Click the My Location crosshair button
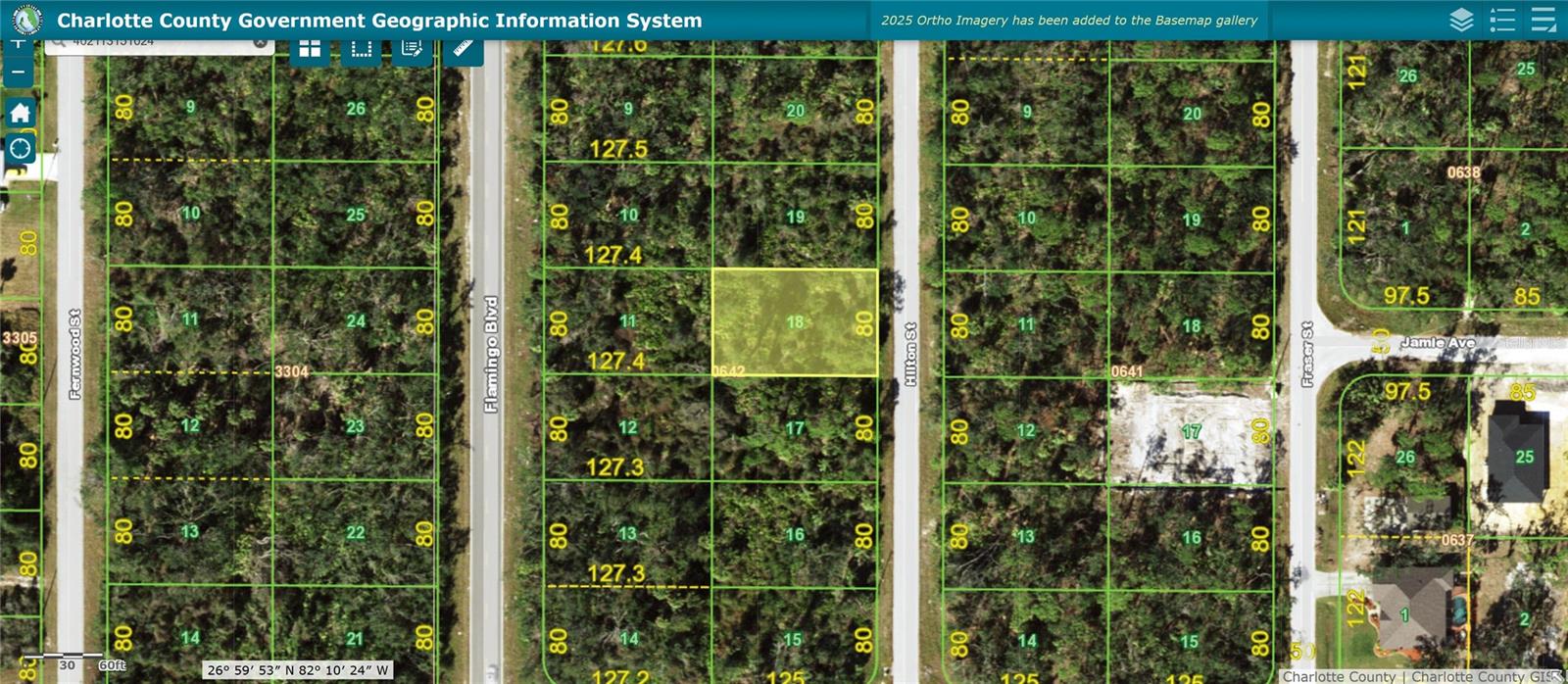The image size is (1568, 684). click(x=20, y=149)
